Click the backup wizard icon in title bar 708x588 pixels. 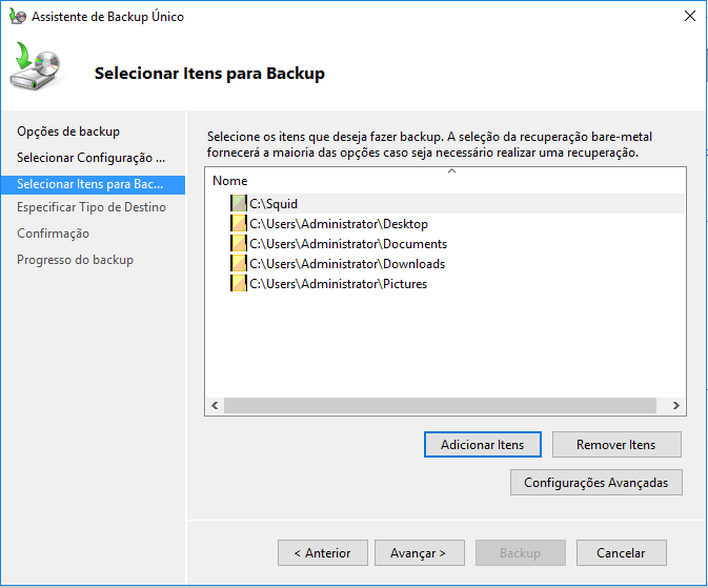click(x=18, y=16)
